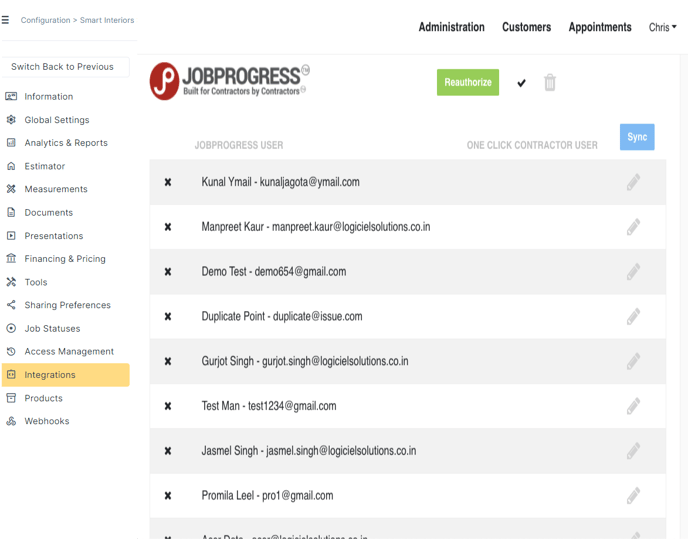
Task: Edit mapping for Test Man with pencil
Action: coord(633,406)
